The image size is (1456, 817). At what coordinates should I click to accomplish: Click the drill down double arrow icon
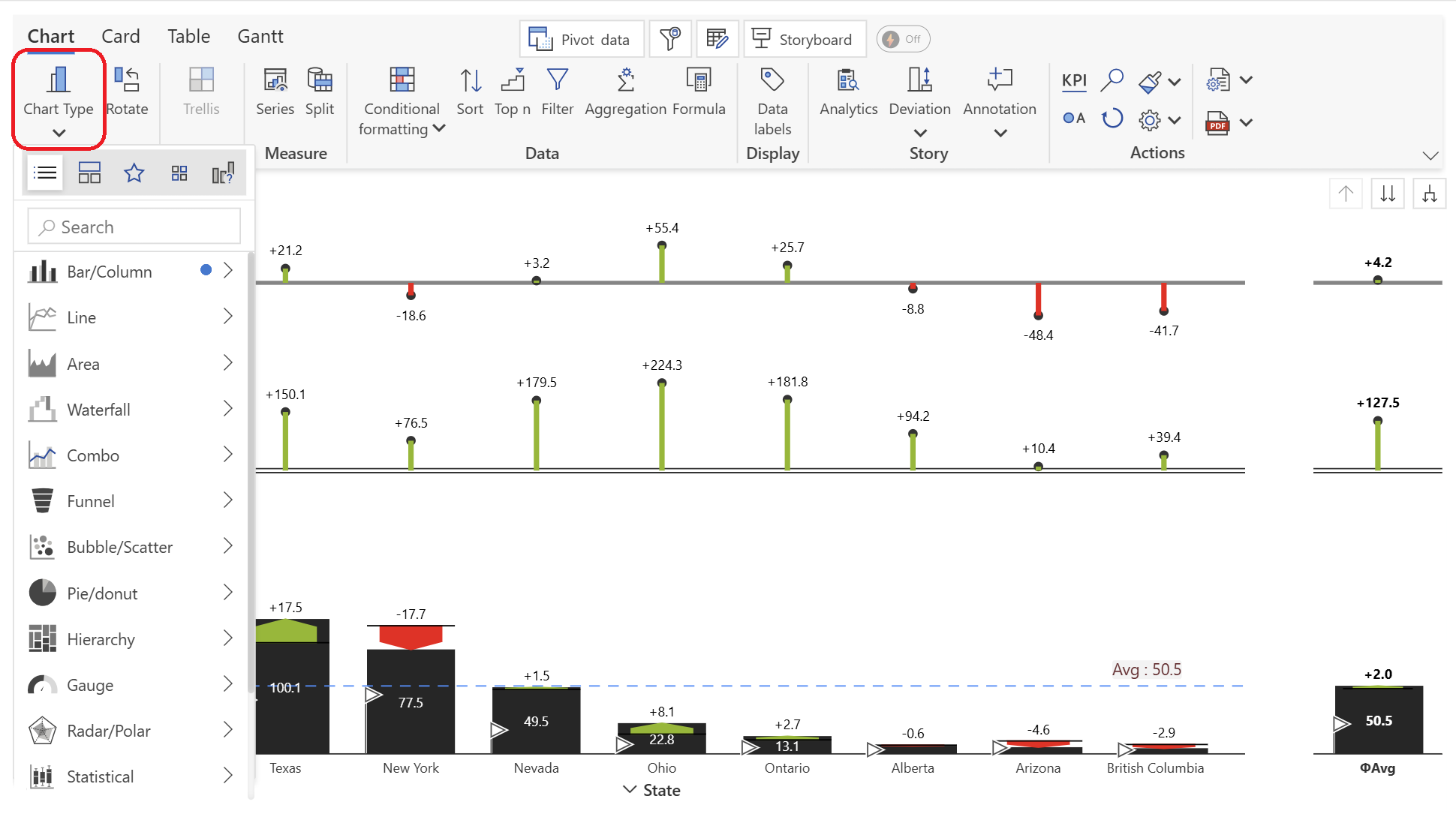point(1388,194)
